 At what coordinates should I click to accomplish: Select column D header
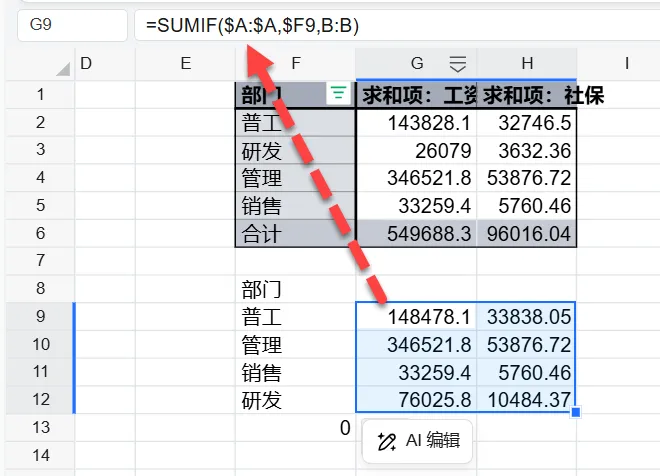coord(105,64)
